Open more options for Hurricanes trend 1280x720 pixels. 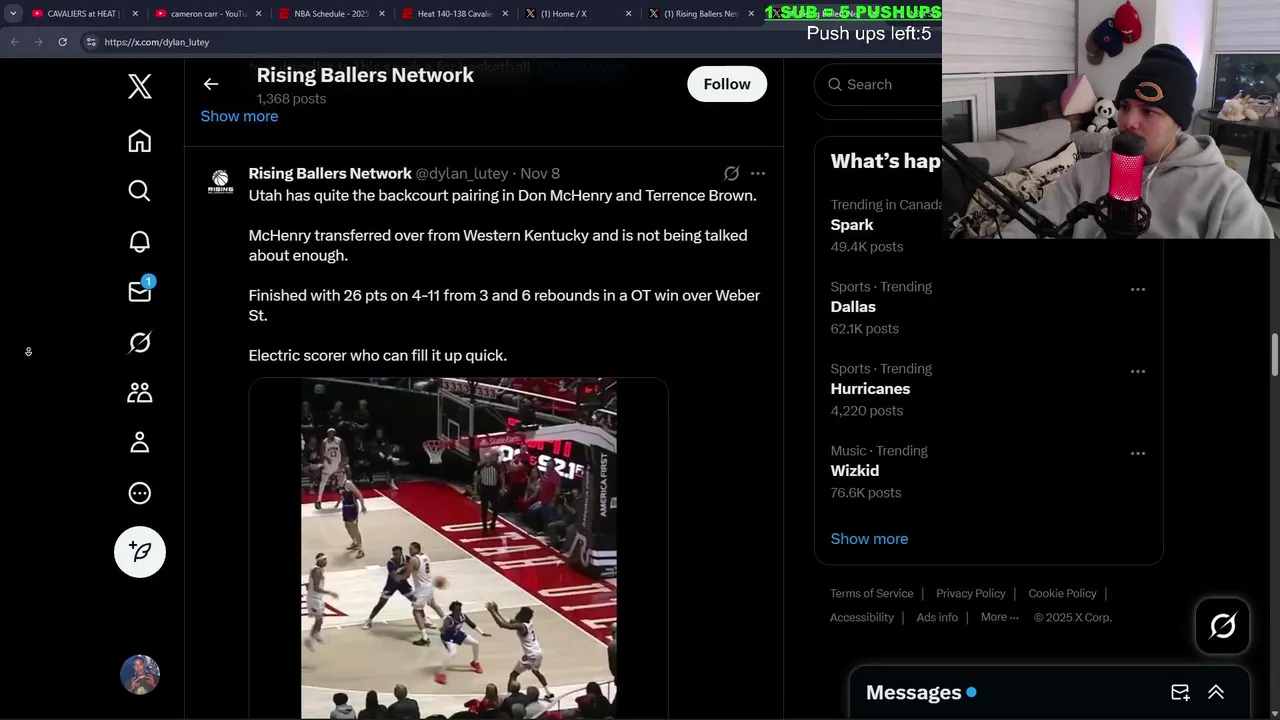tap(1138, 371)
